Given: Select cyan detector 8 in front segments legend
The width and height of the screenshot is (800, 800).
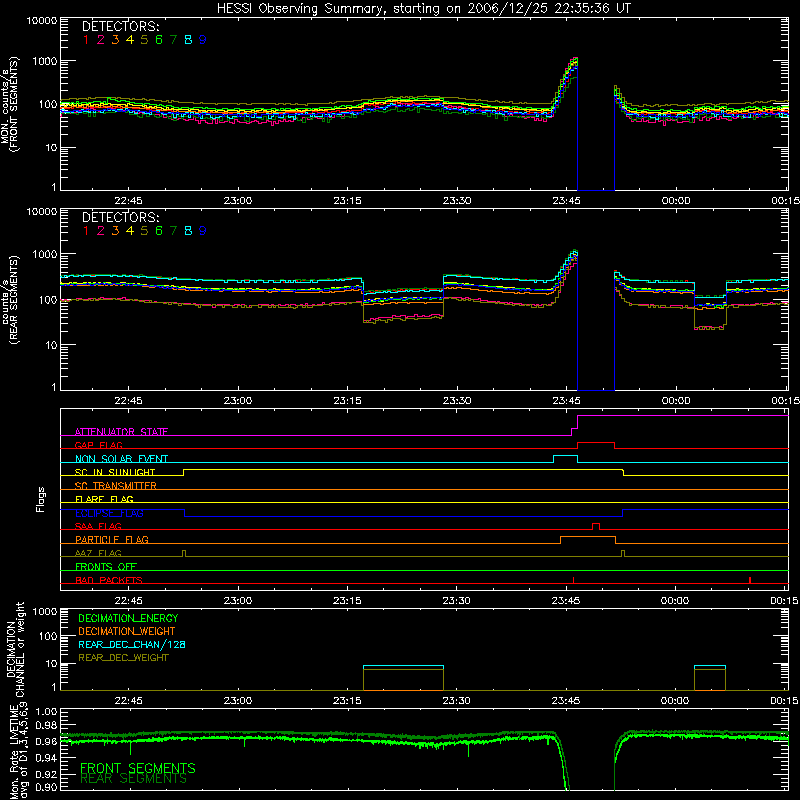Looking at the screenshot, I should pos(188,40).
